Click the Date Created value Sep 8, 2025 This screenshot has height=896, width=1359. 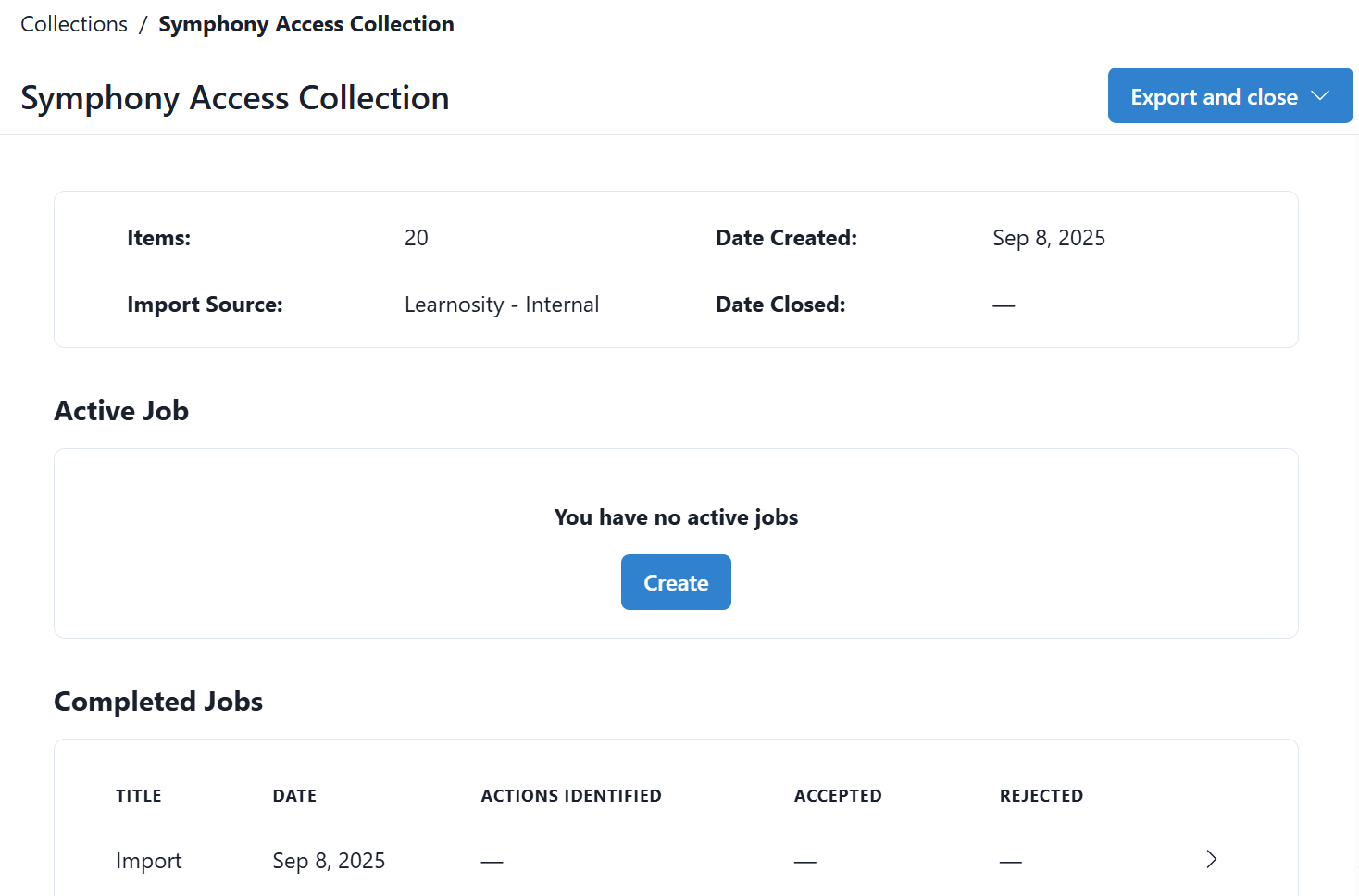click(1049, 238)
